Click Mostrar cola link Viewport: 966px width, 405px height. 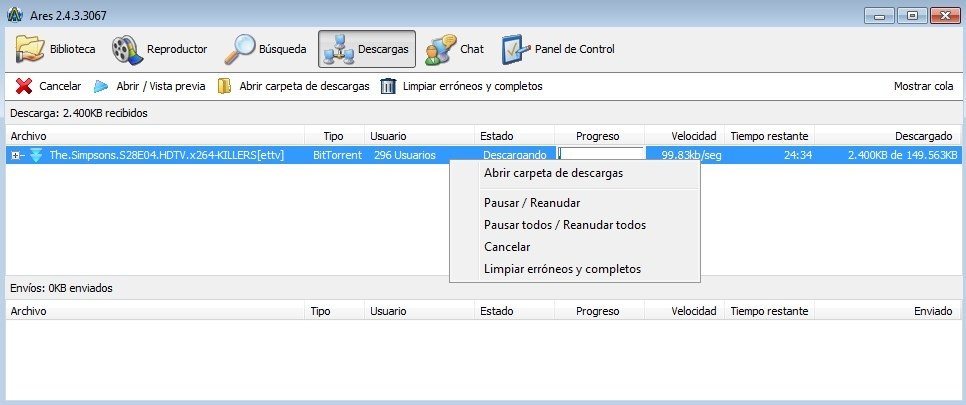pos(923,86)
